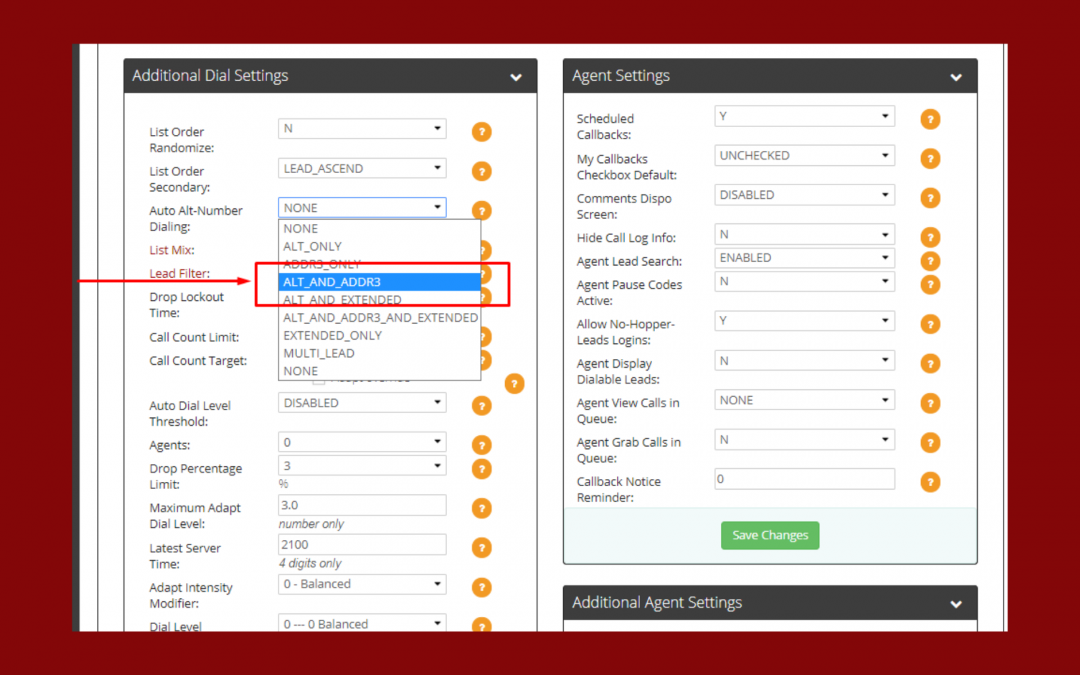Open List Order Randomize dropdown

(362, 129)
